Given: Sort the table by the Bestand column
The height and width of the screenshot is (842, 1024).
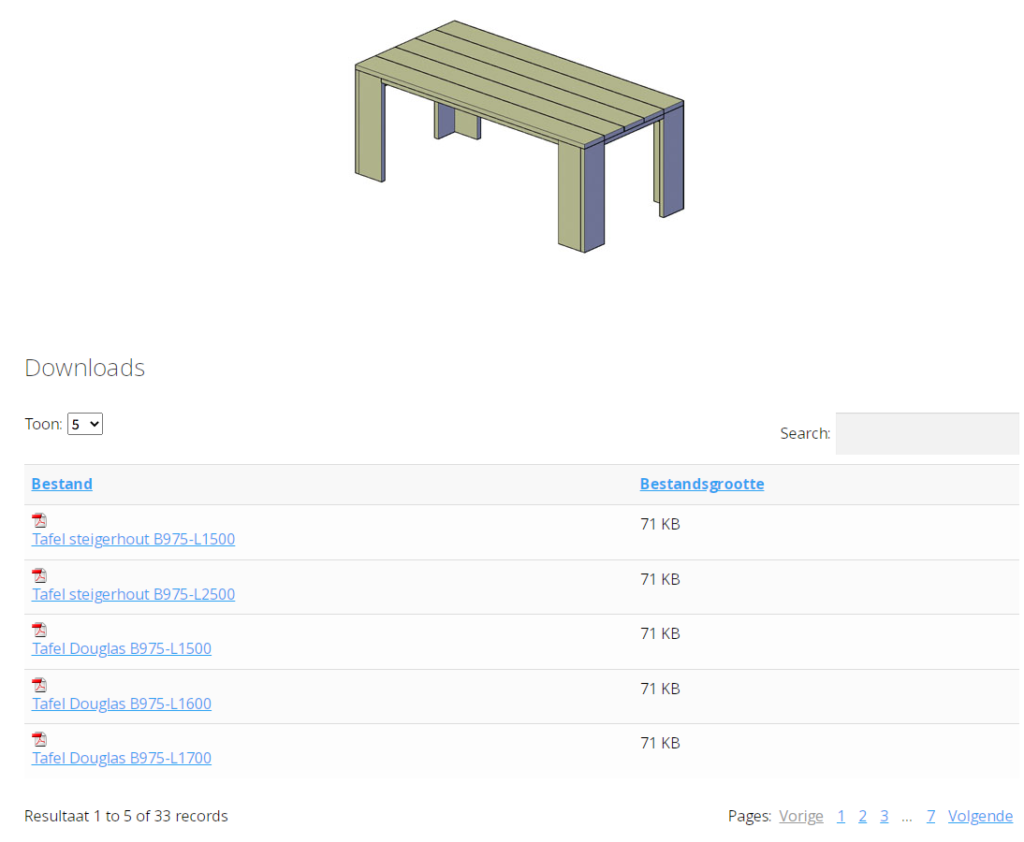Looking at the screenshot, I should coord(61,483).
